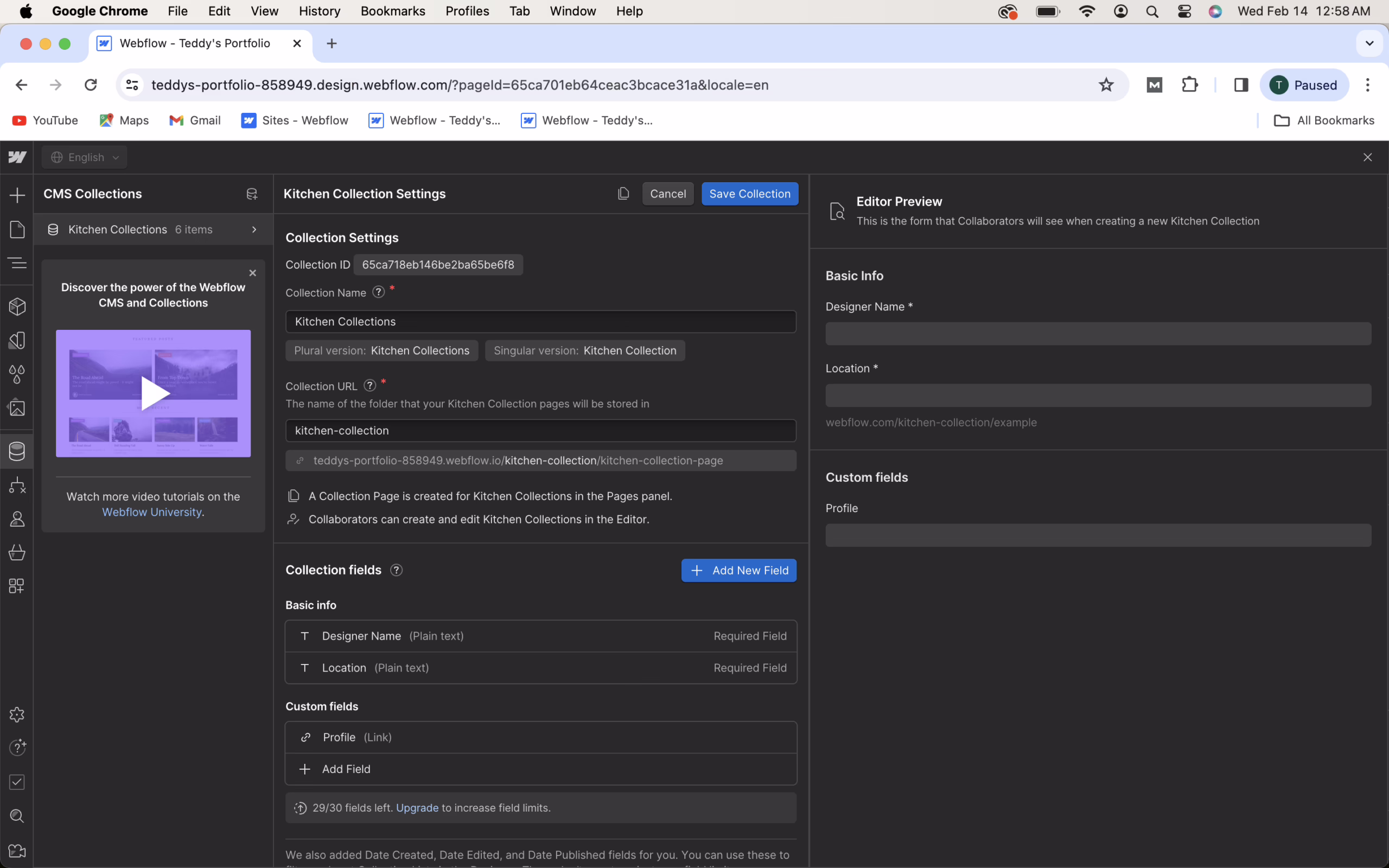Open Chrome side panel icon
Viewport: 1389px width, 868px height.
[x=1241, y=85]
